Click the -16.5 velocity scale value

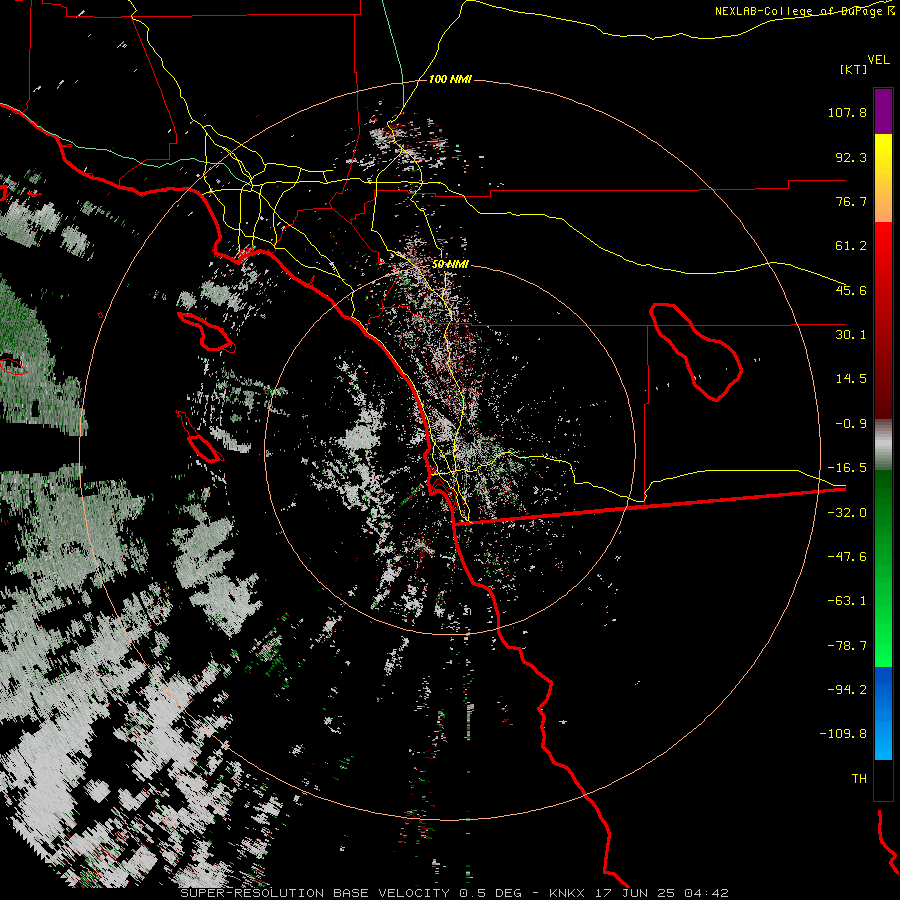847,468
